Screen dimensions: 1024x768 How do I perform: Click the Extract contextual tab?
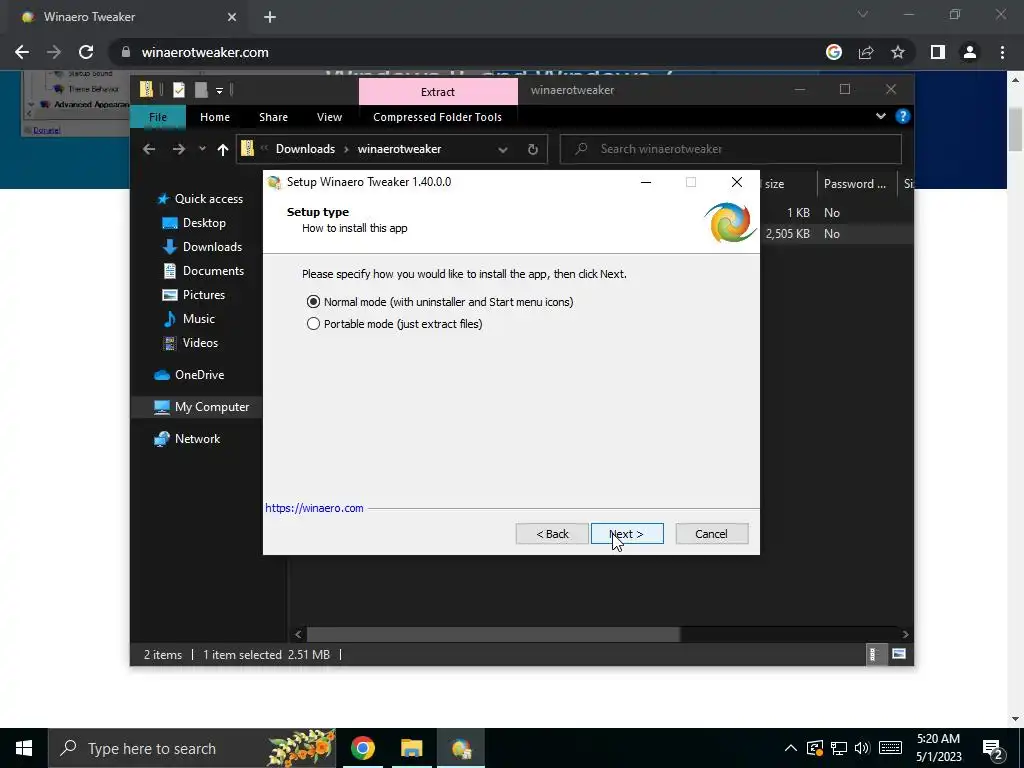(x=438, y=91)
